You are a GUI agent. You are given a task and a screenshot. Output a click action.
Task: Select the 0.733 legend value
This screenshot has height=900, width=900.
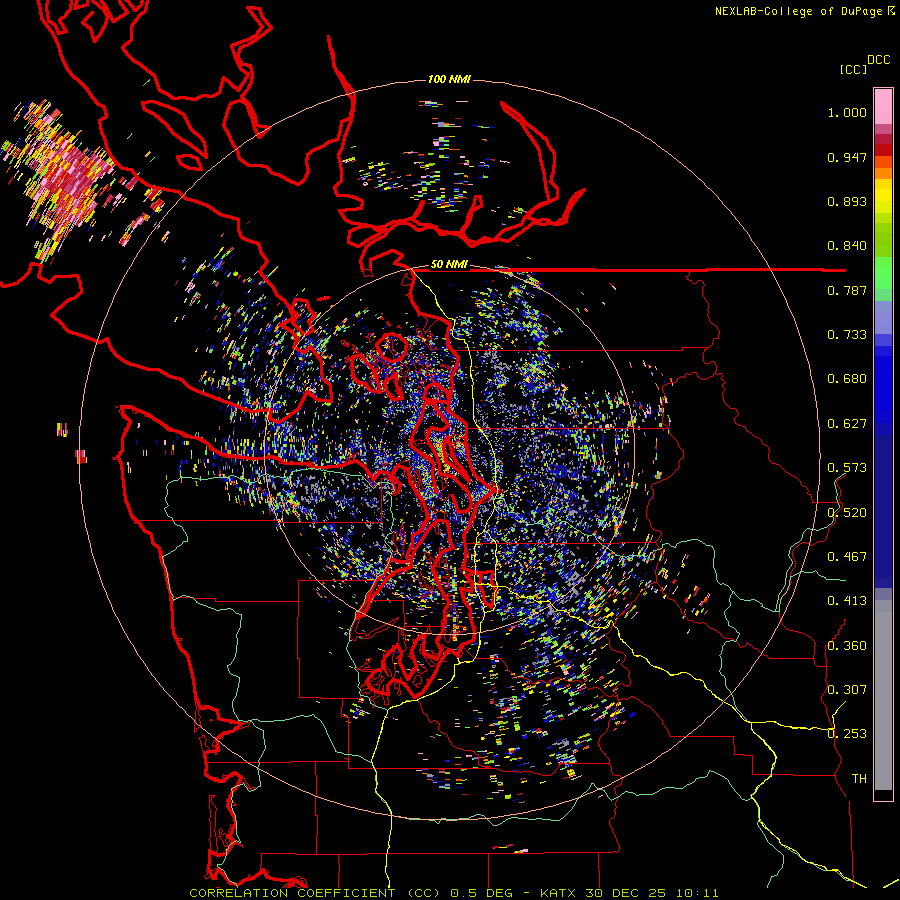[x=847, y=335]
